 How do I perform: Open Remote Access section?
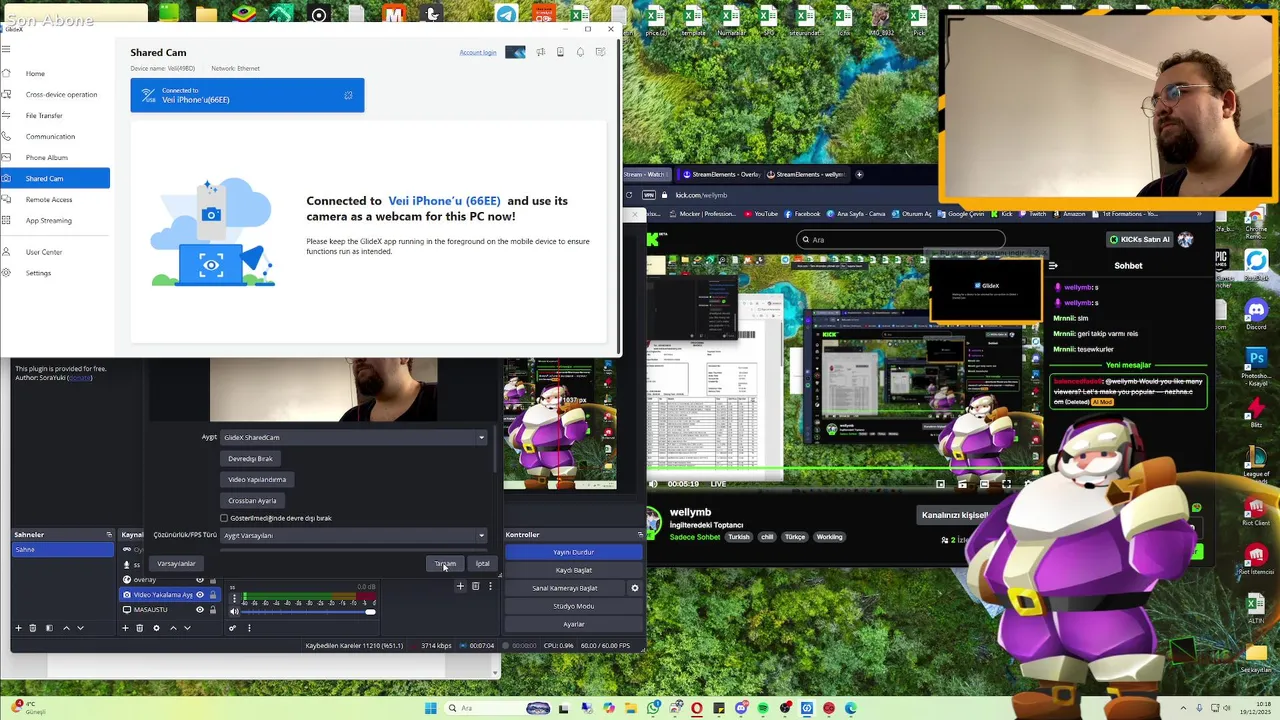55,199
